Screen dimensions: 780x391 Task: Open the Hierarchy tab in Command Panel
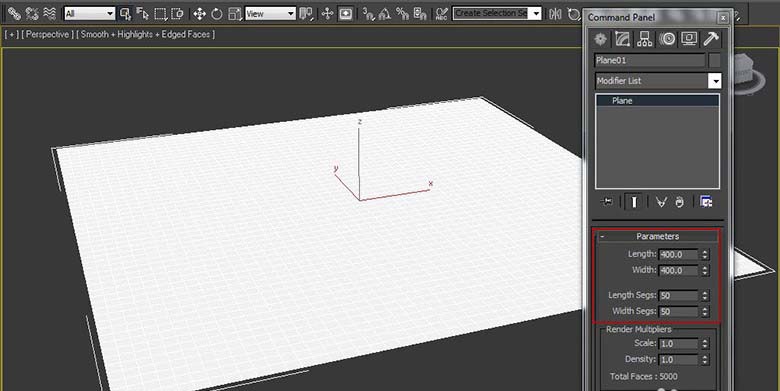[644, 39]
